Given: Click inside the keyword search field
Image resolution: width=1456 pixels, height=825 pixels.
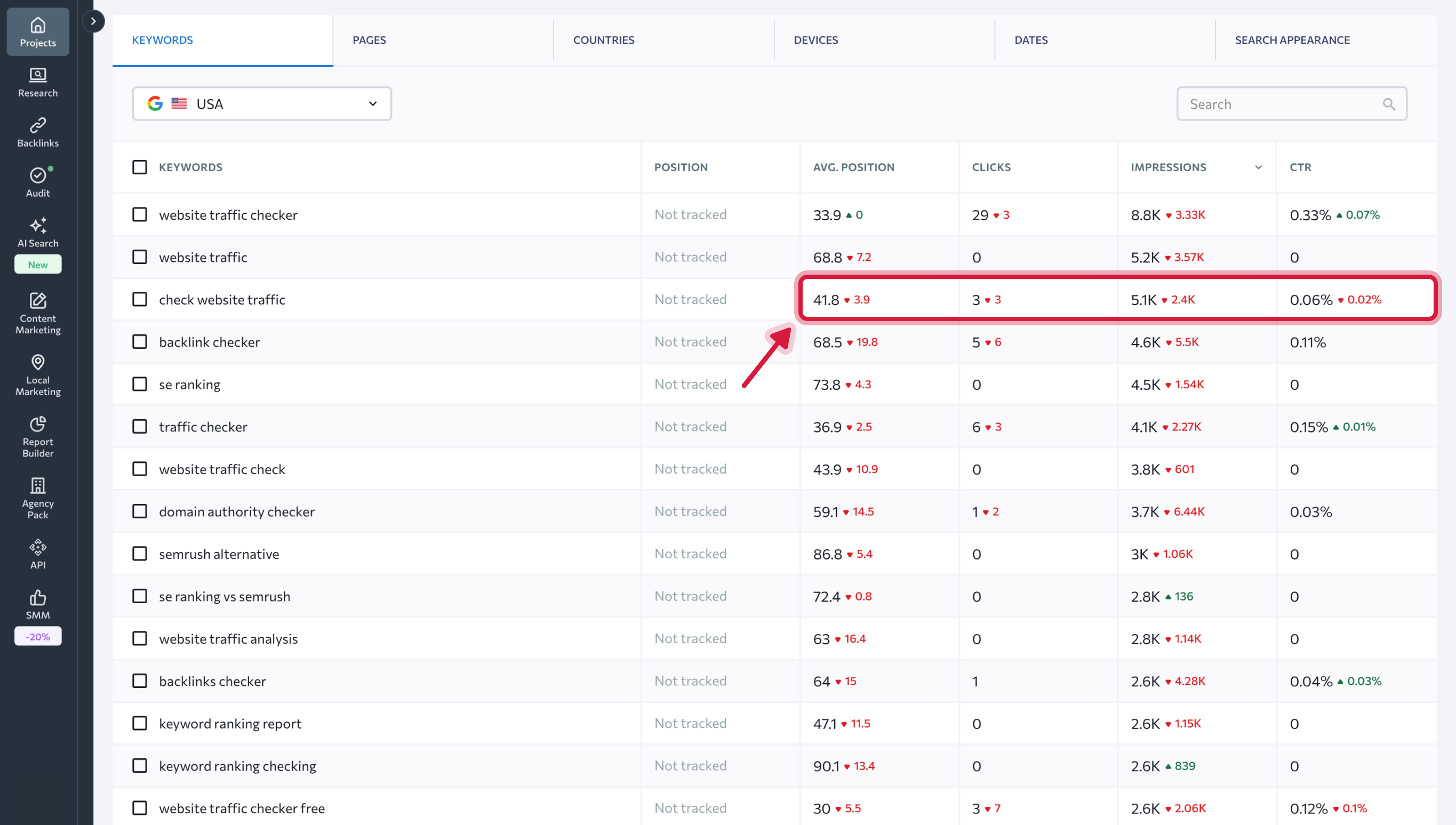Looking at the screenshot, I should point(1275,103).
